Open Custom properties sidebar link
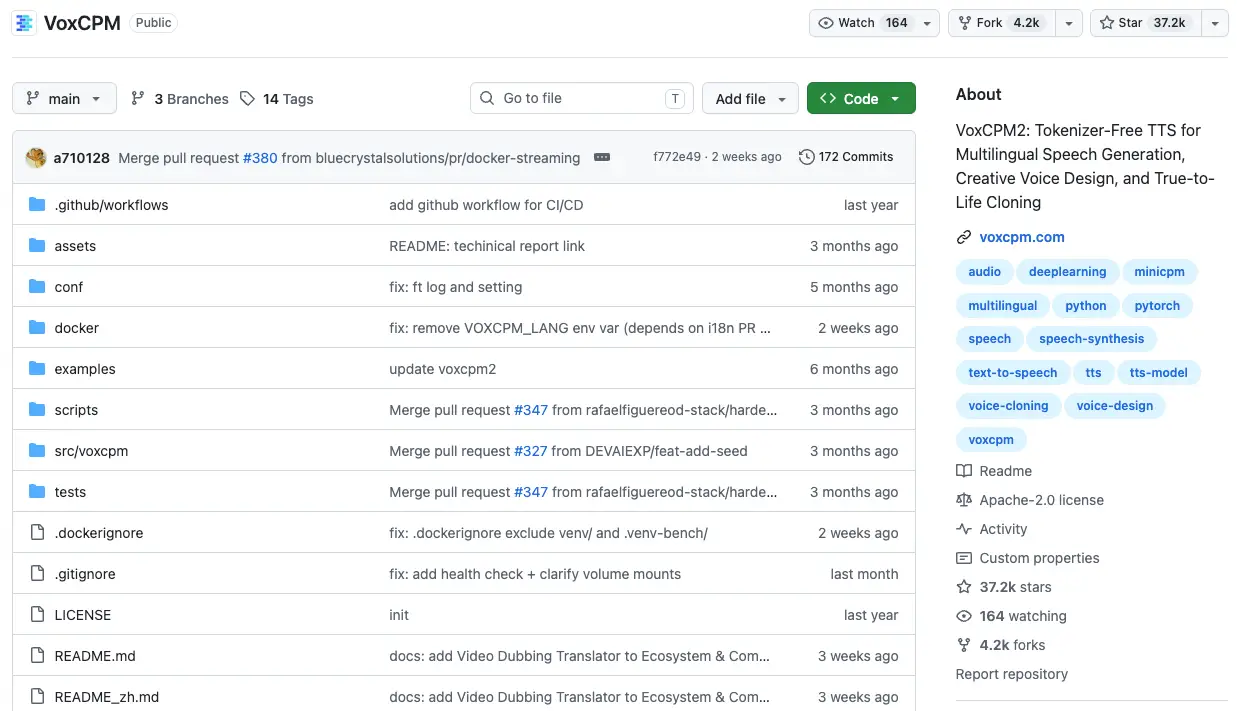This screenshot has height=711, width=1237. pyautogui.click(x=1028, y=558)
